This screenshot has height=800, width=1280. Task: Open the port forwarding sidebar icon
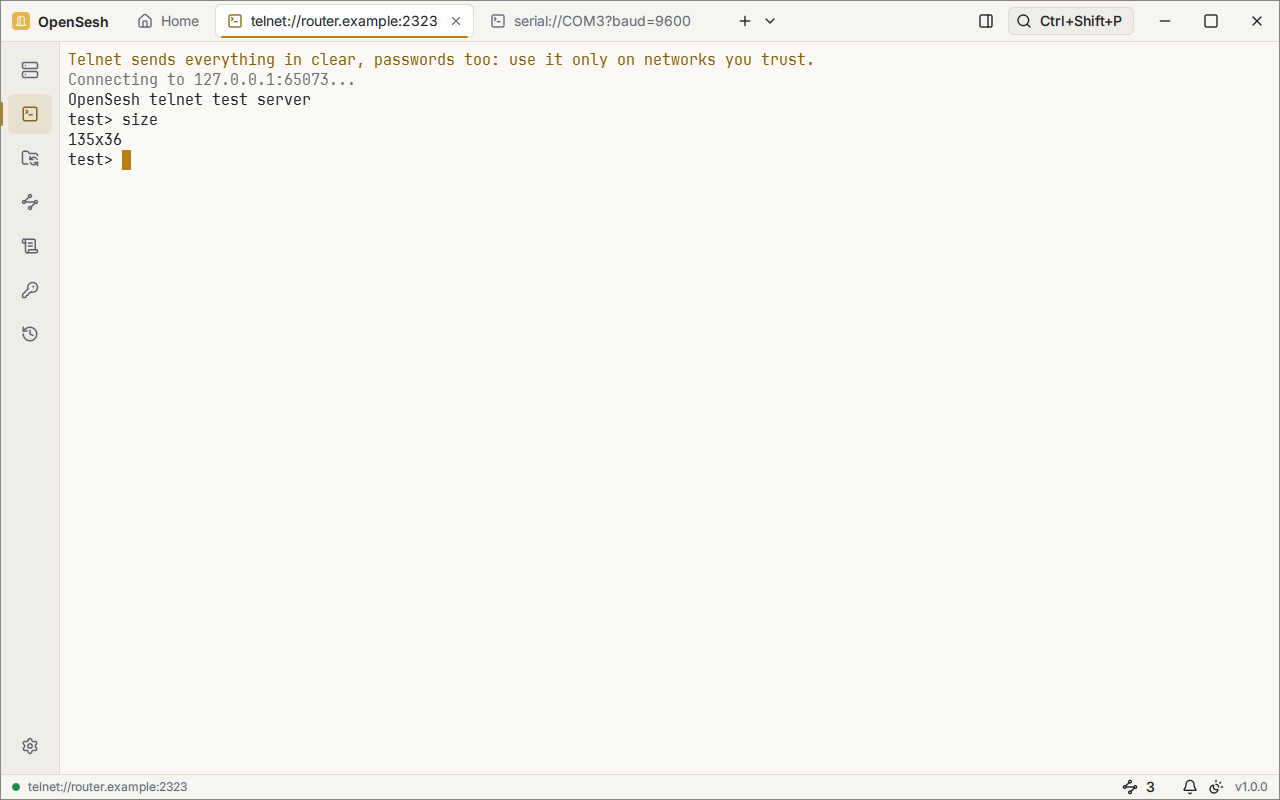[30, 202]
